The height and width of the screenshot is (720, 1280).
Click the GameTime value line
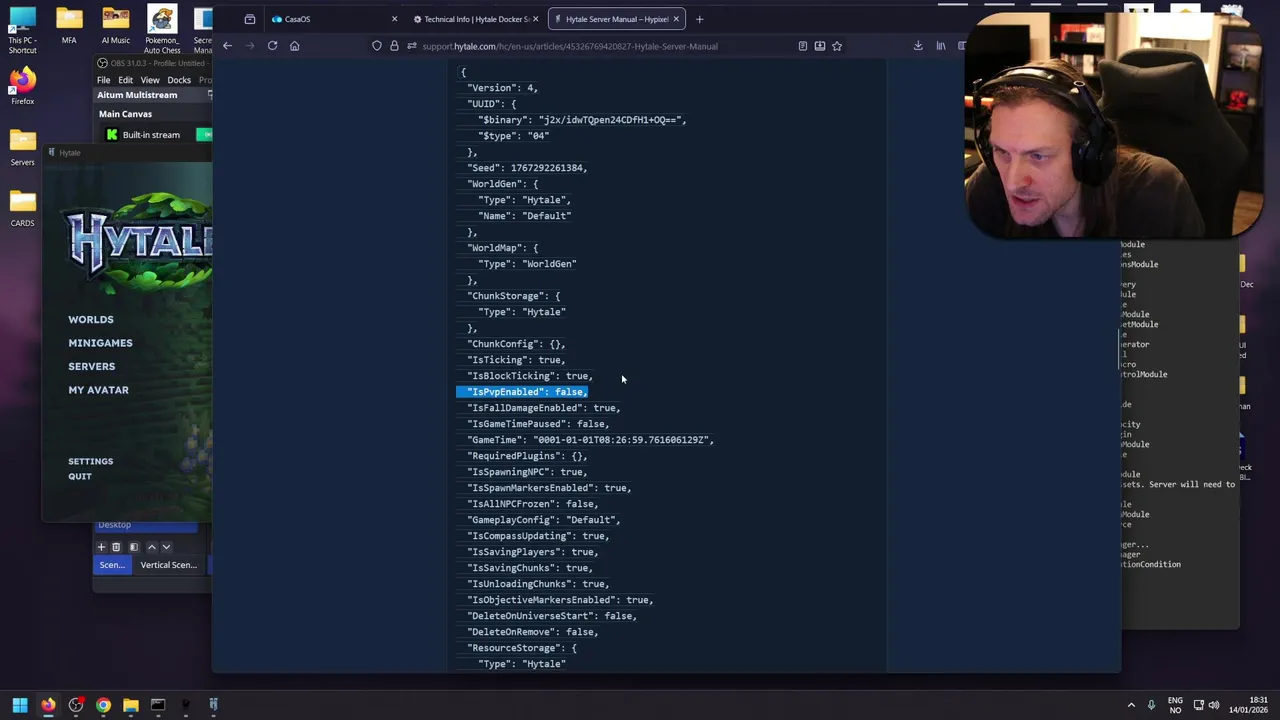(590, 440)
